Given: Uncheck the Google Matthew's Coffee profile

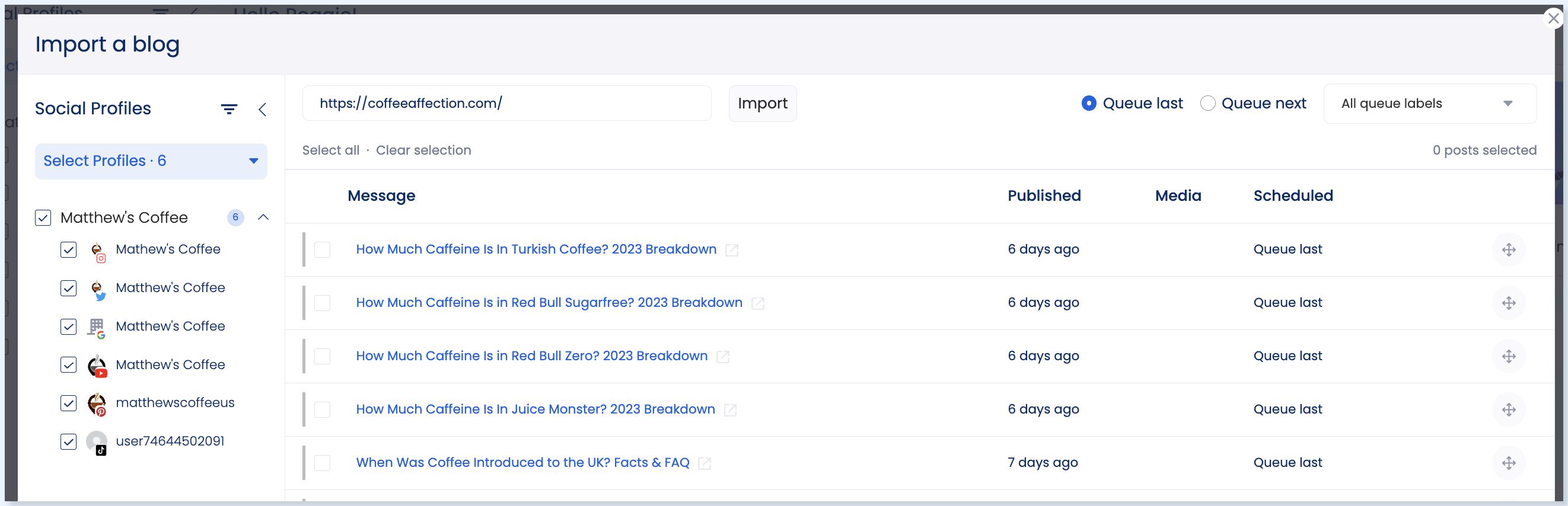Looking at the screenshot, I should 69,326.
